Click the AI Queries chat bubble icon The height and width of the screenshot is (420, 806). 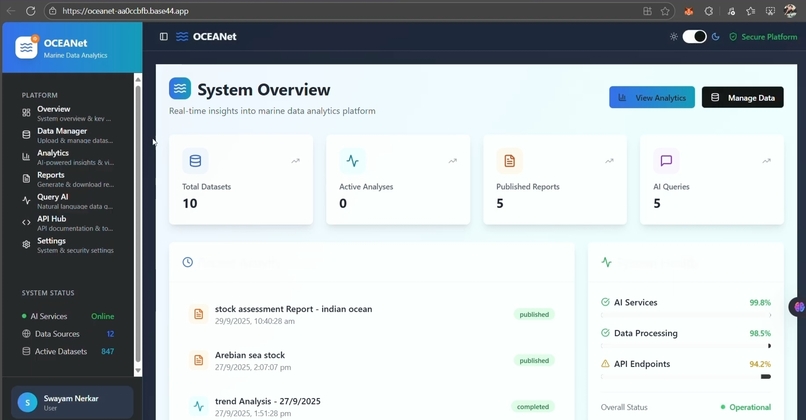[666, 160]
